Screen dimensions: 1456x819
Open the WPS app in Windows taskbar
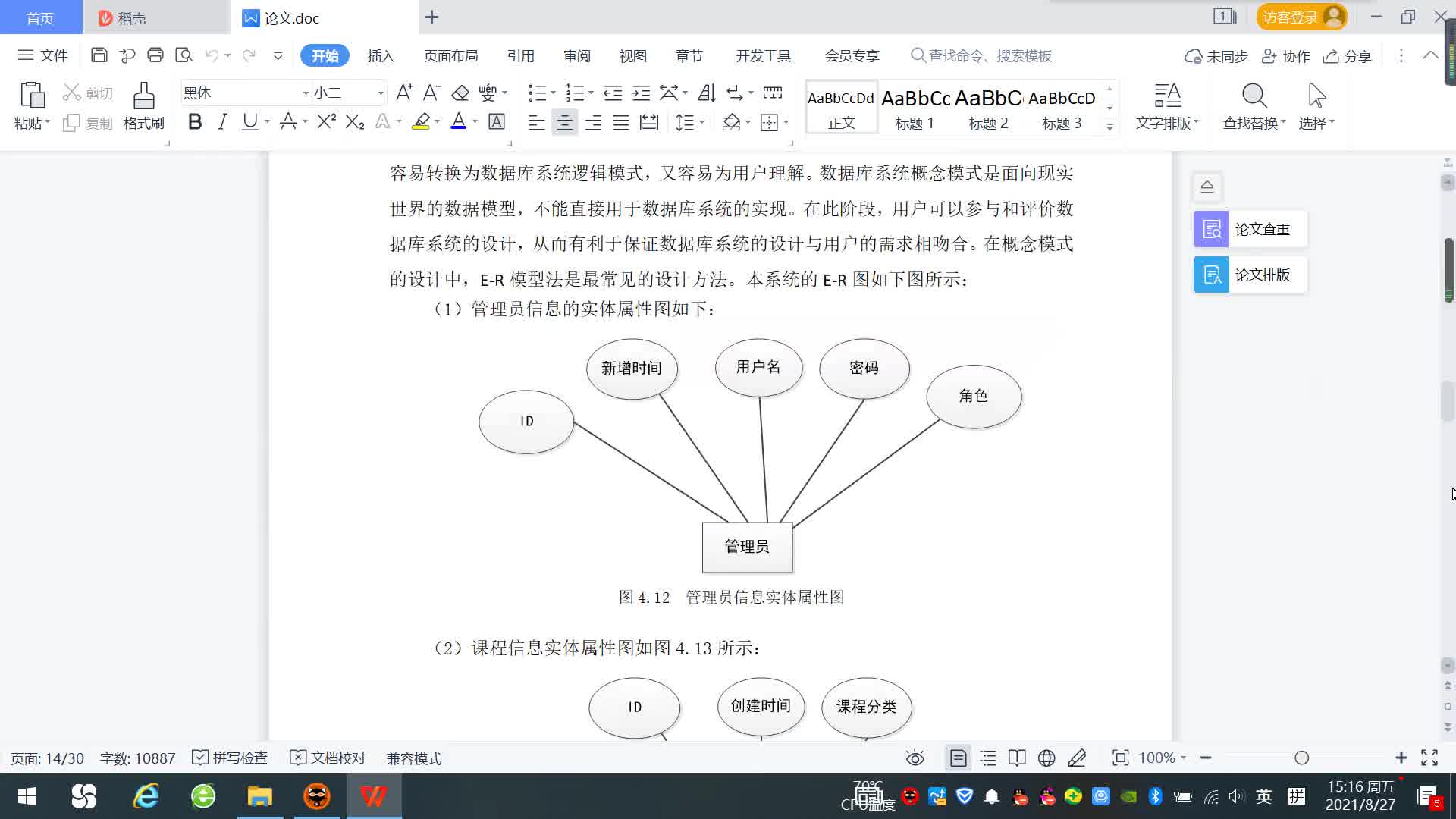pyautogui.click(x=373, y=796)
